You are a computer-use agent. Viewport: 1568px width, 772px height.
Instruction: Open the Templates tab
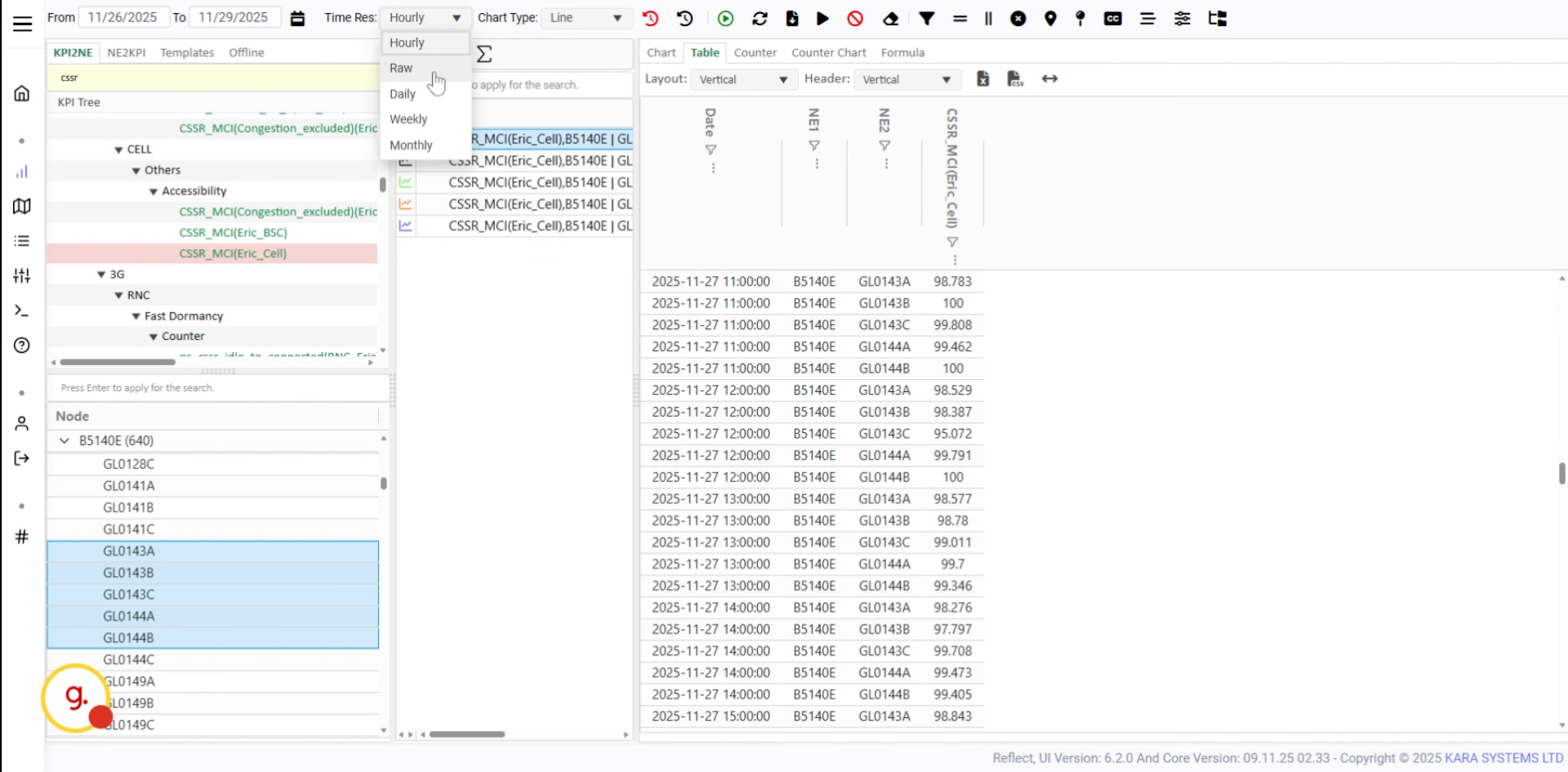point(187,52)
